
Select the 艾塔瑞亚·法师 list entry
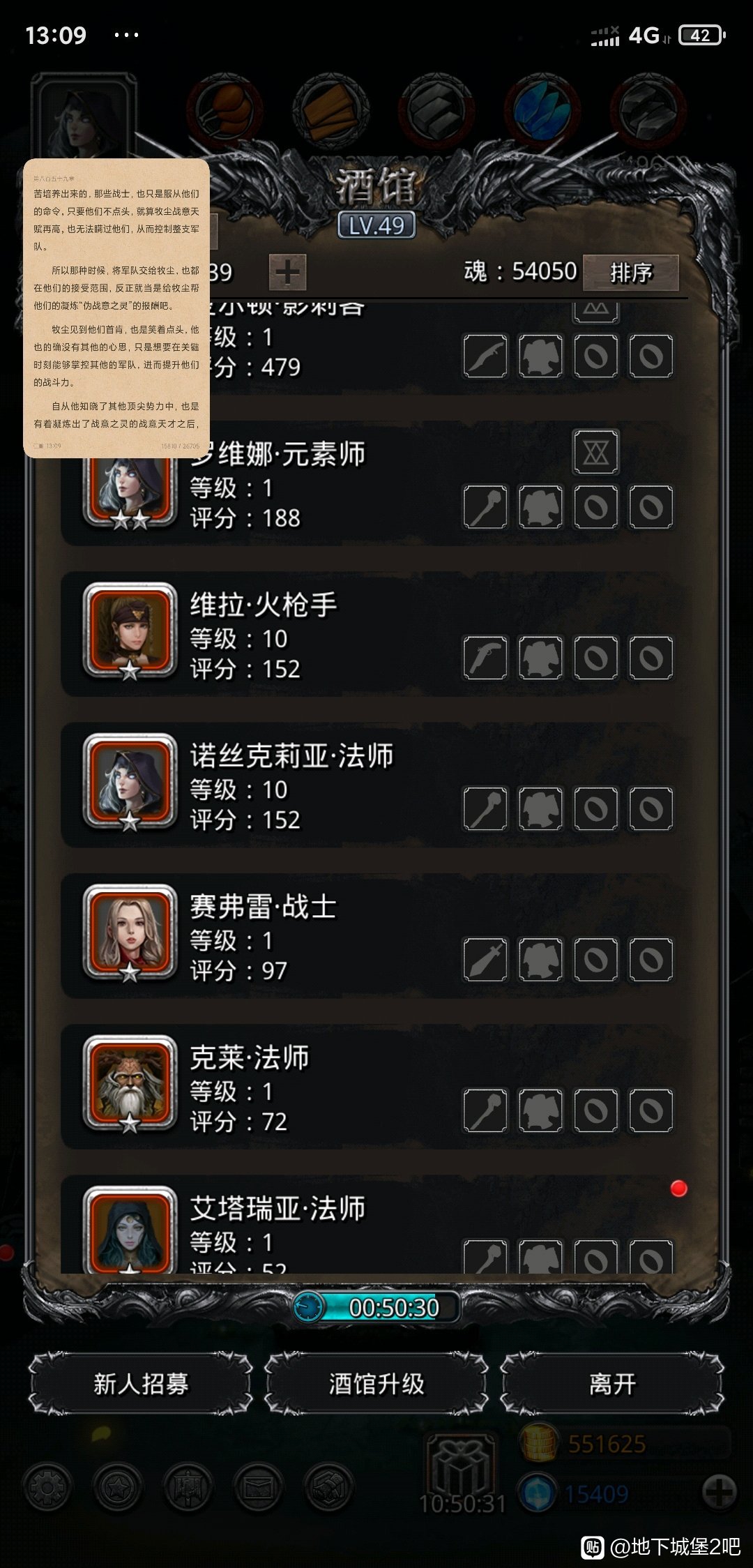370,1226
